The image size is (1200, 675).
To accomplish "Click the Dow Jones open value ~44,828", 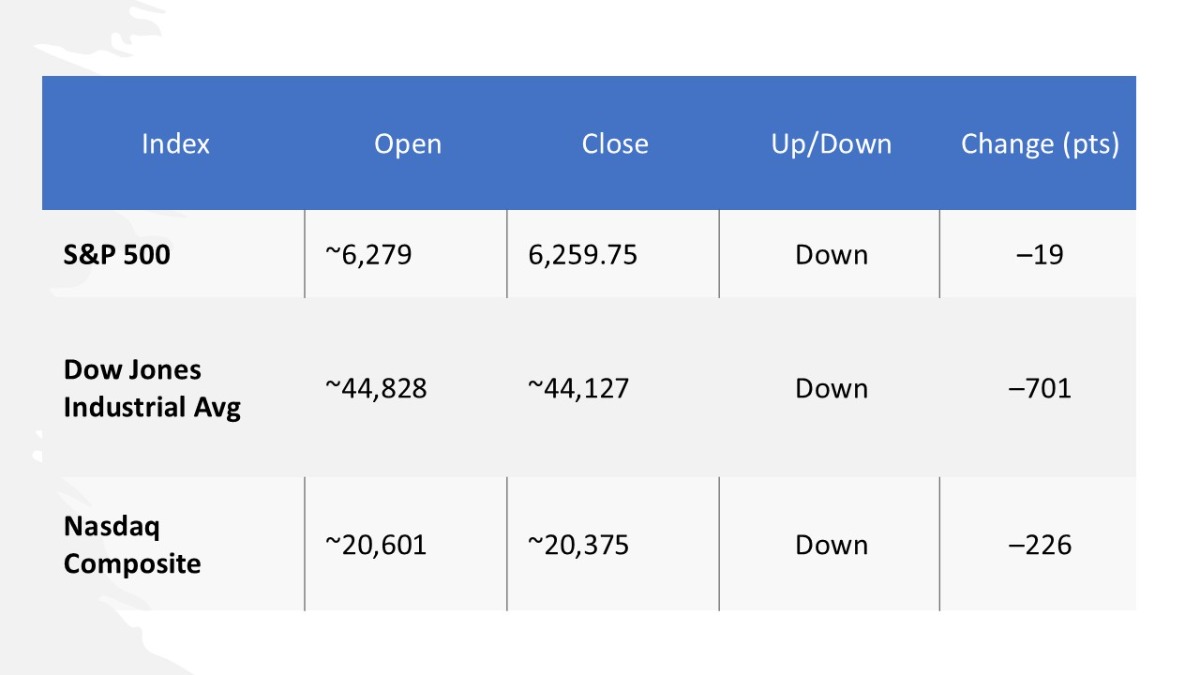I will 376,388.
